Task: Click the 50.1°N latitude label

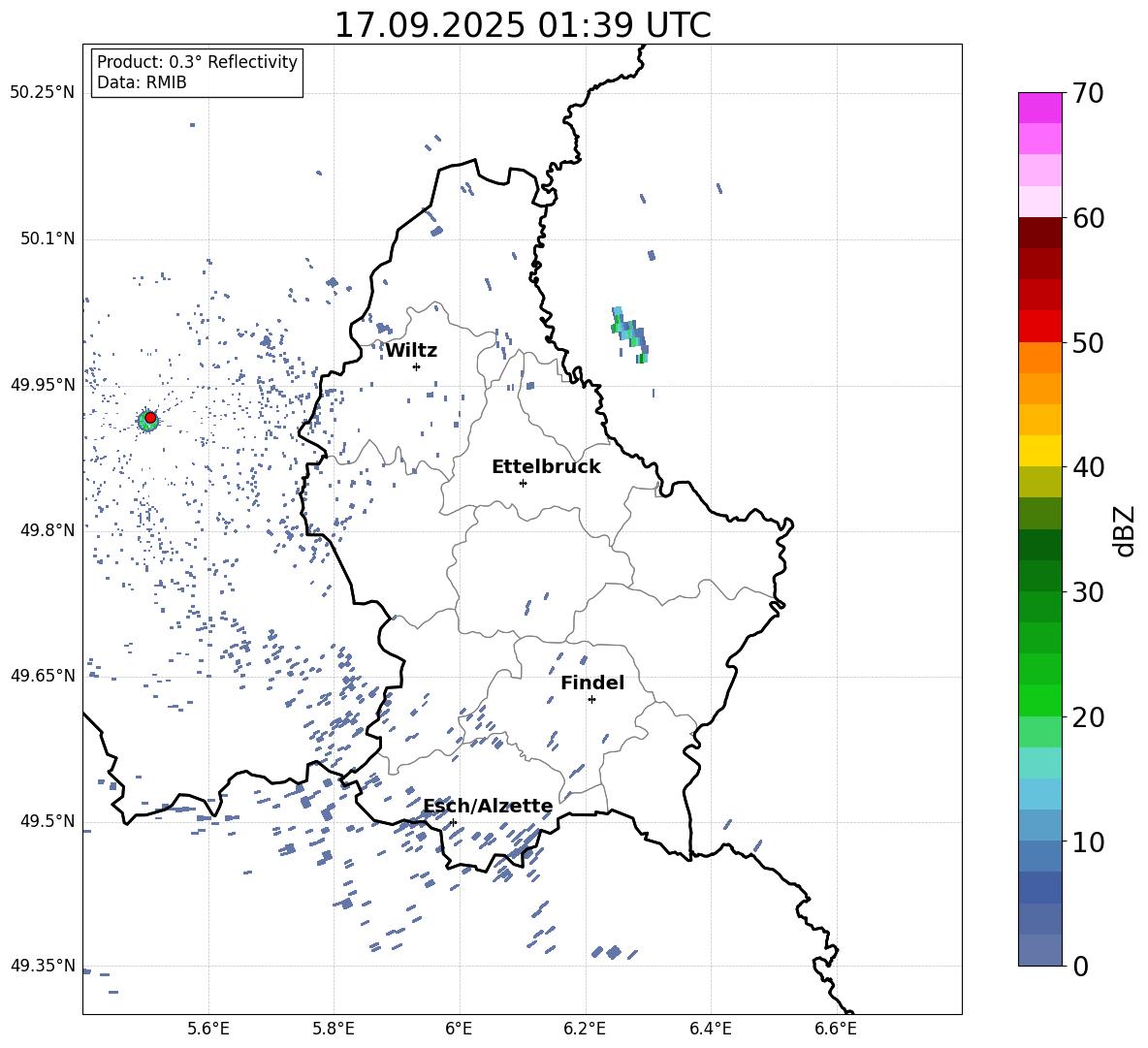Action: pos(47,239)
